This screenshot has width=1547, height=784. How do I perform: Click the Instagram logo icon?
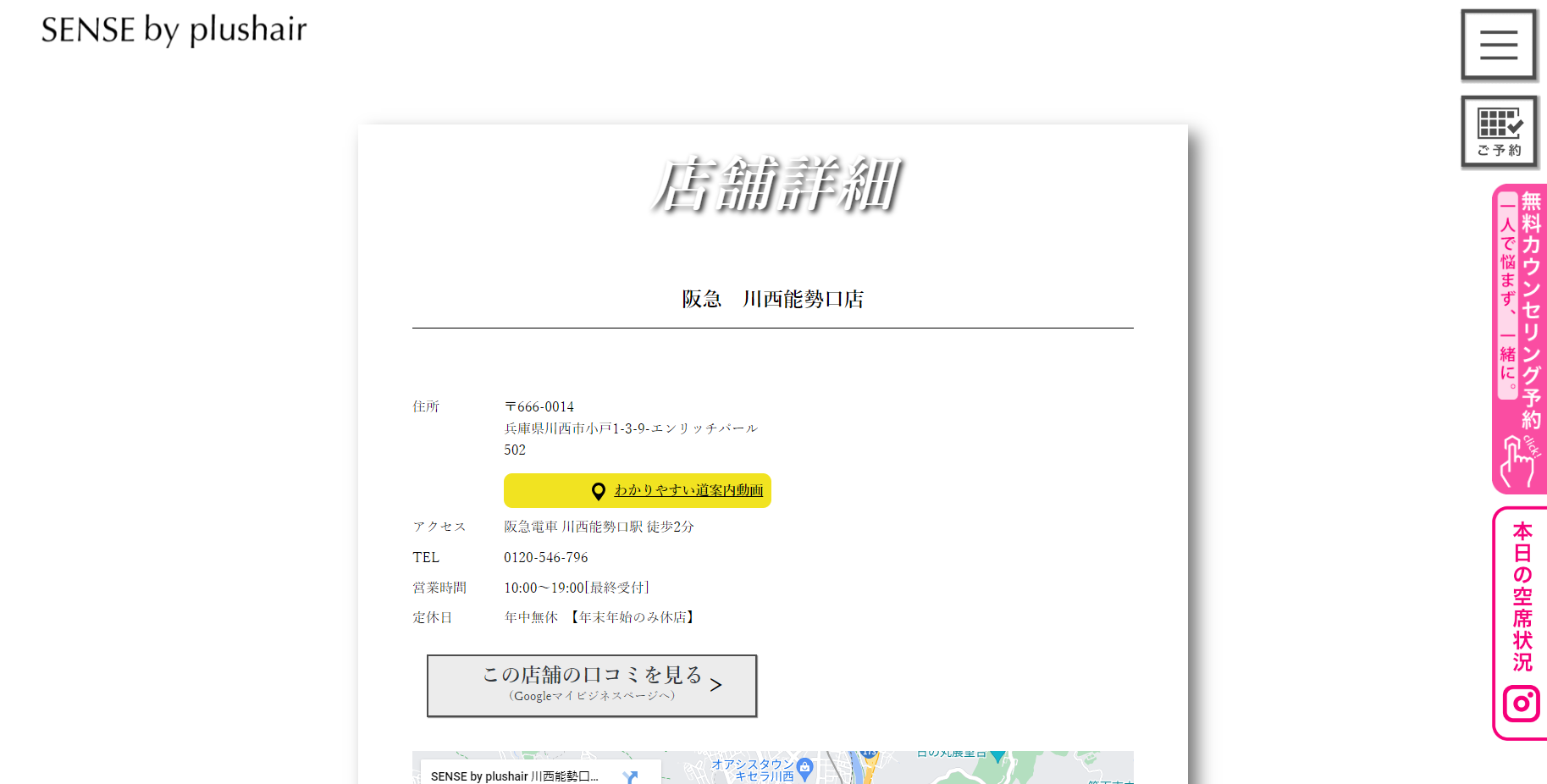(1521, 704)
